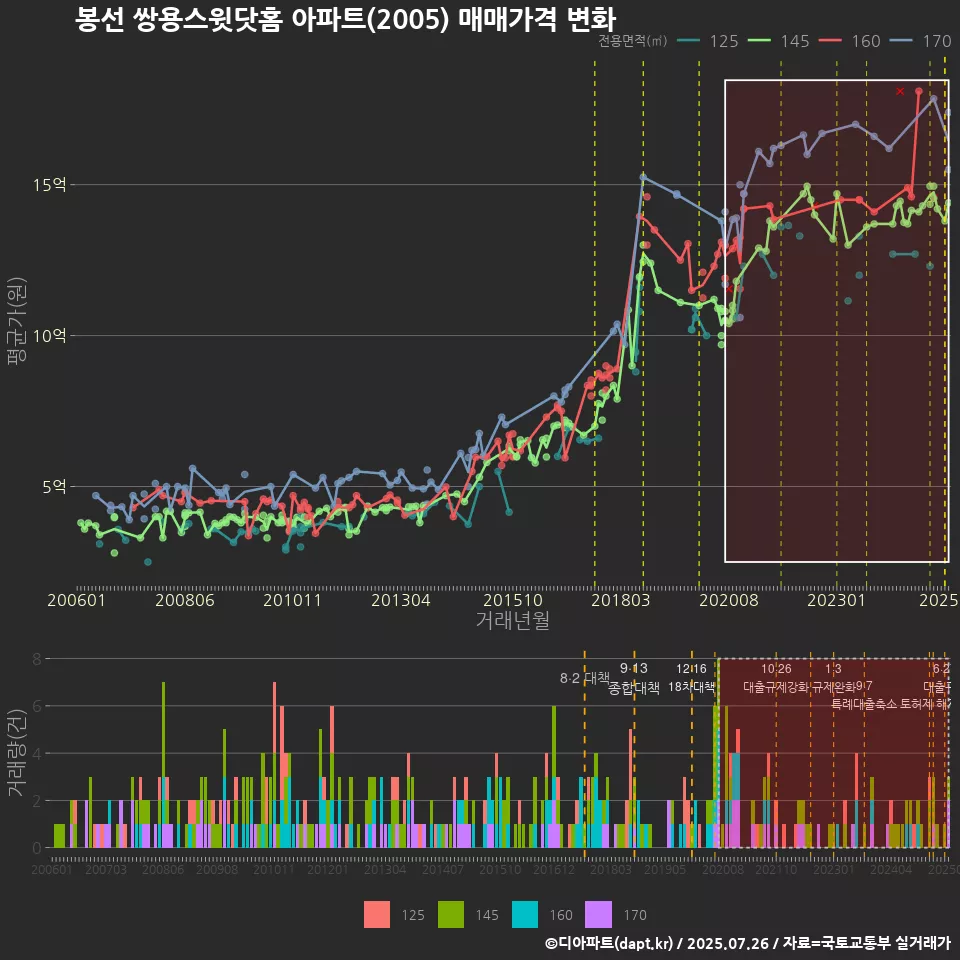Click the 거래량(건) axis title
960x960 pixels.
point(17,753)
